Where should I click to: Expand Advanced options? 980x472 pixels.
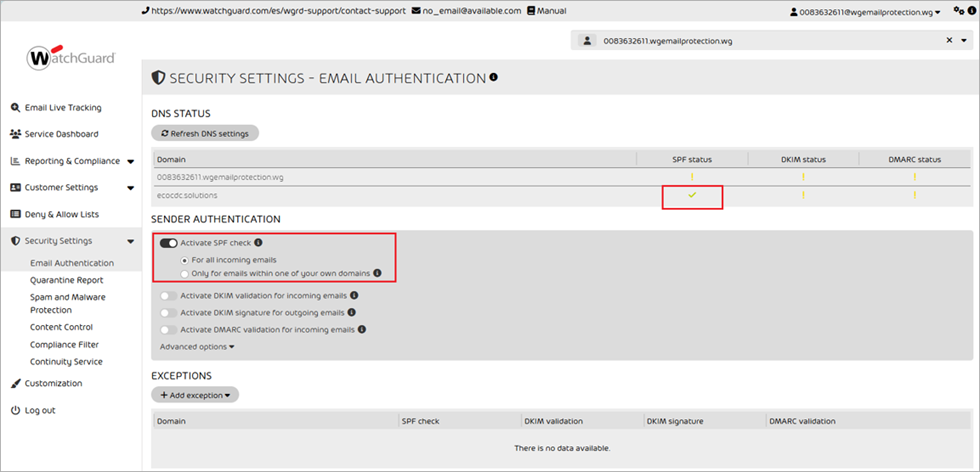[198, 346]
